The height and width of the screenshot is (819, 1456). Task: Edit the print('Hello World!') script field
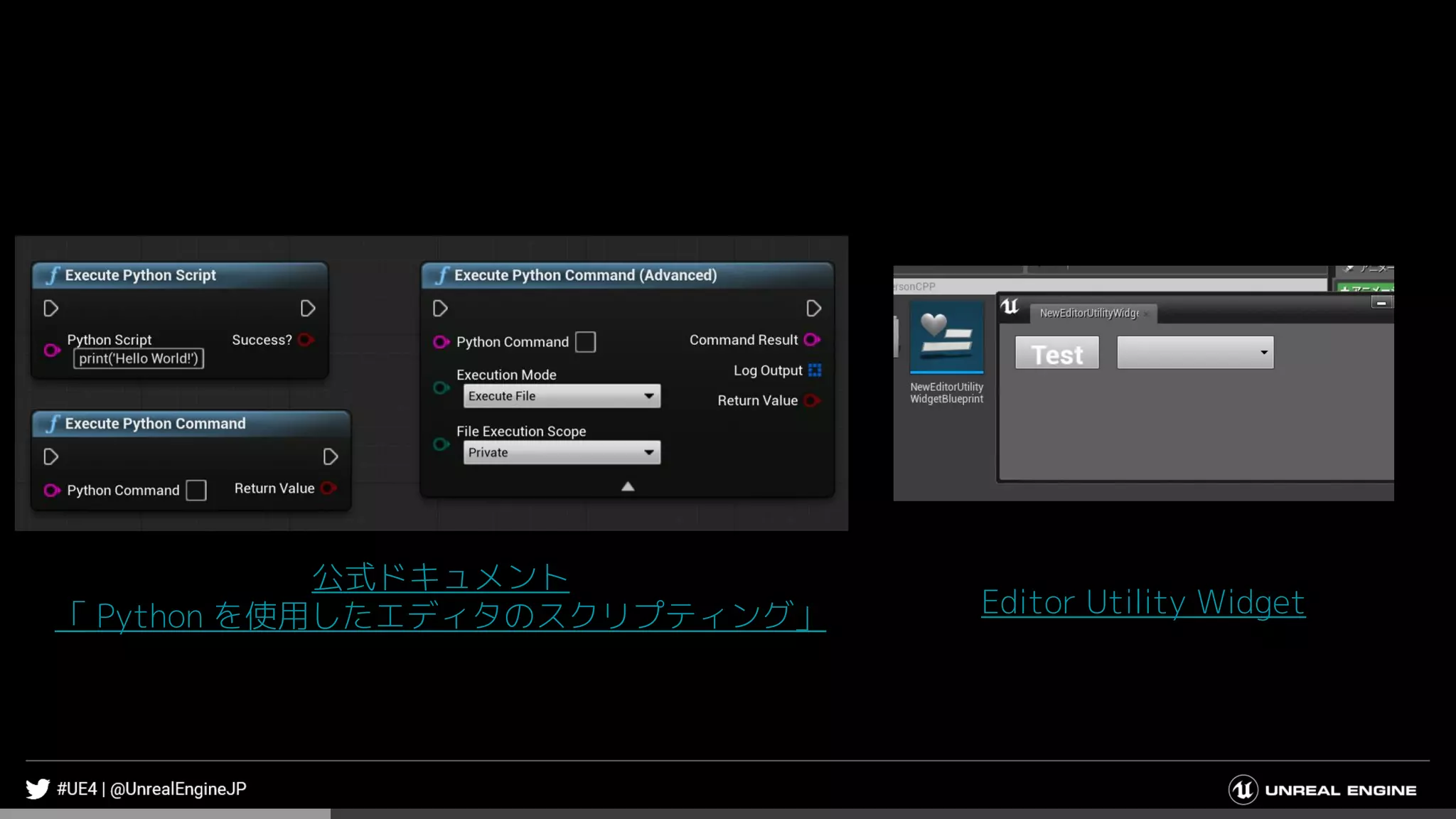click(x=139, y=358)
